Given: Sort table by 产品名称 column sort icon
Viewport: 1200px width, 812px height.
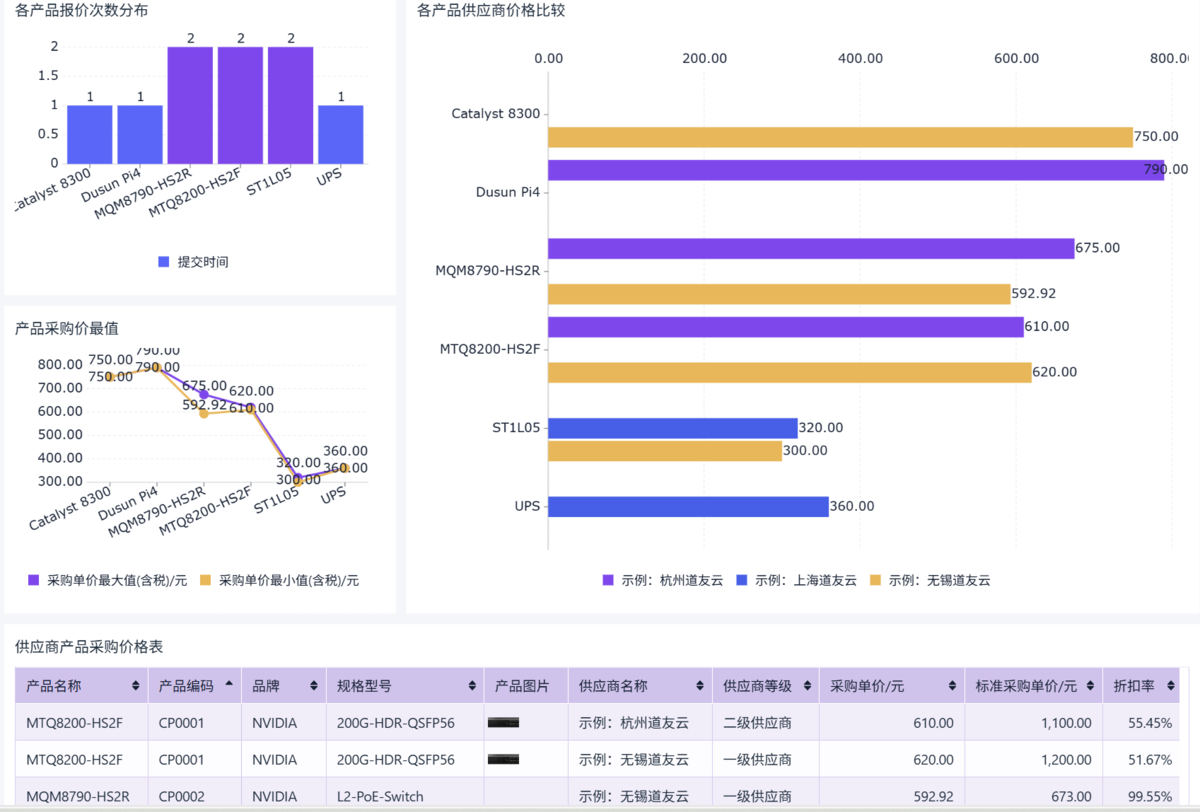Looking at the screenshot, I should pyautogui.click(x=135, y=686).
